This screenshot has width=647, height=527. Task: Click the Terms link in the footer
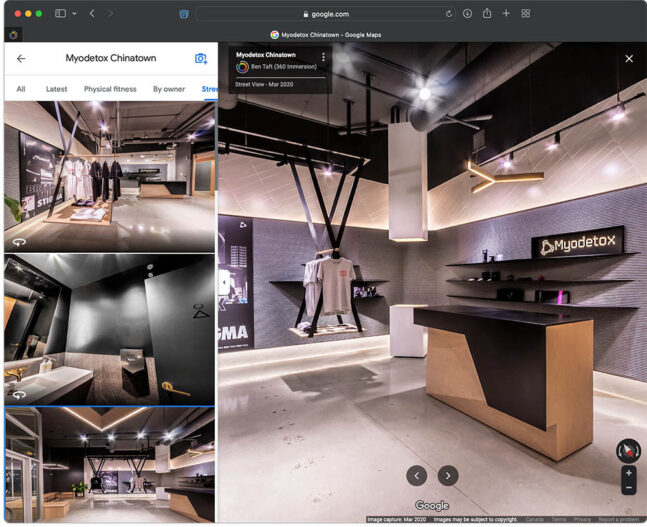click(x=559, y=519)
